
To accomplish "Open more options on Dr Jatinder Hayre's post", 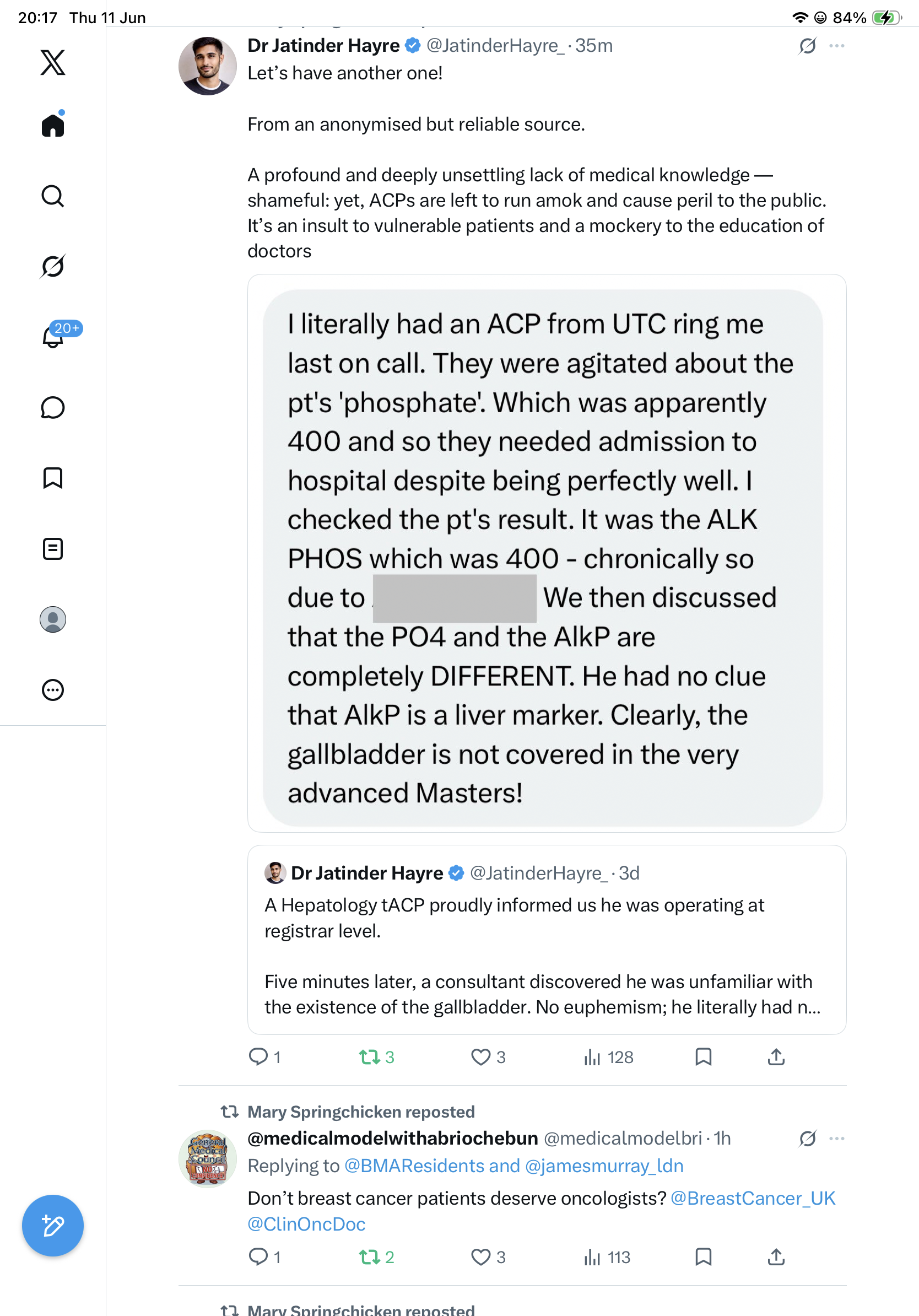I will coord(836,46).
